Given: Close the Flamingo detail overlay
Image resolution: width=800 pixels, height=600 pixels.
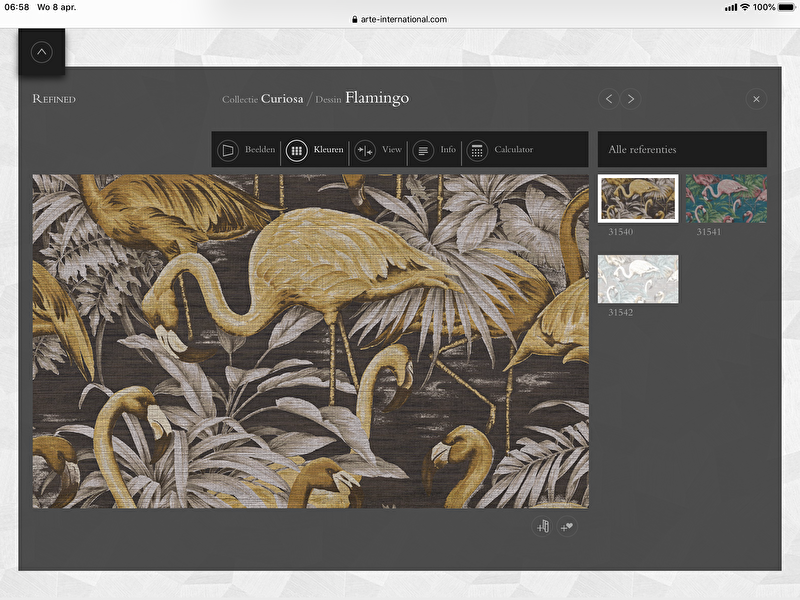Looking at the screenshot, I should click(x=756, y=99).
